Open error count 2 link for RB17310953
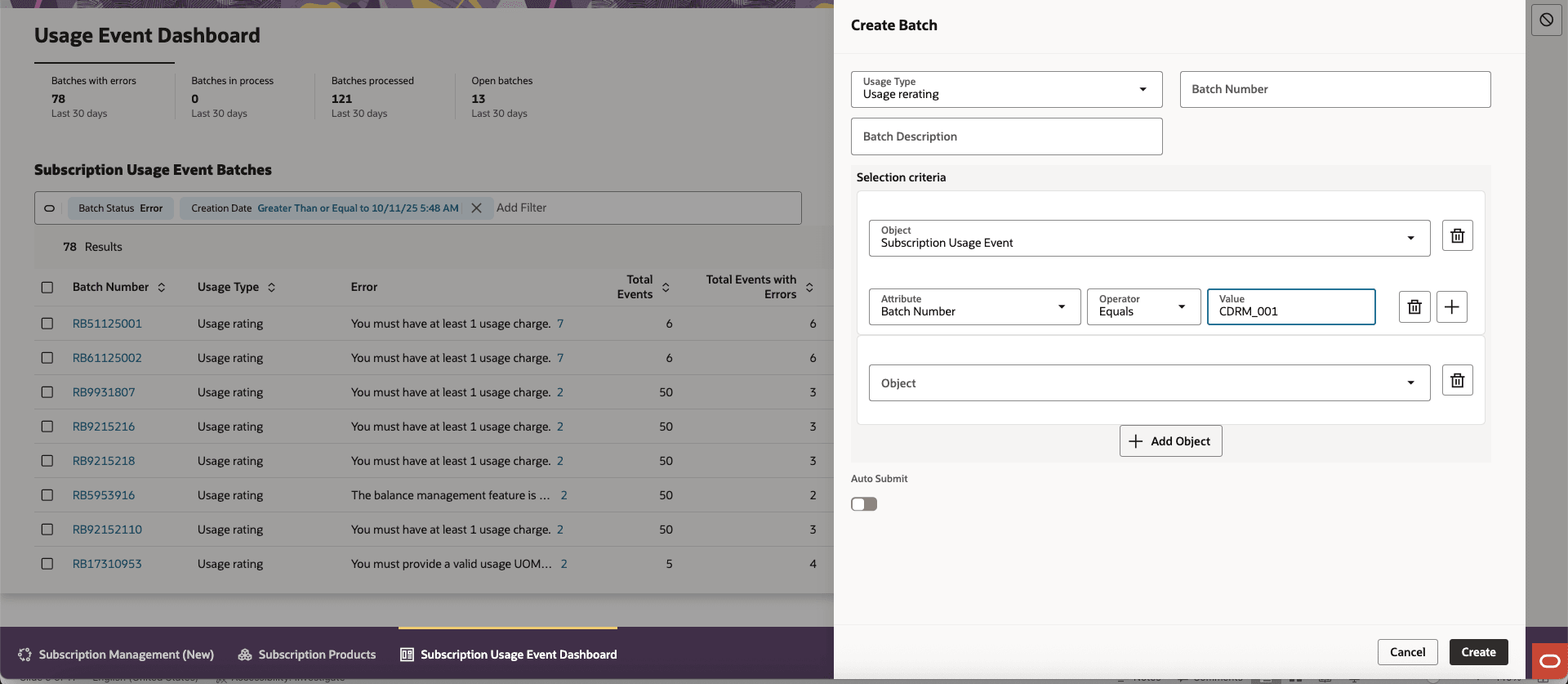The height and width of the screenshot is (684, 1568). click(563, 564)
